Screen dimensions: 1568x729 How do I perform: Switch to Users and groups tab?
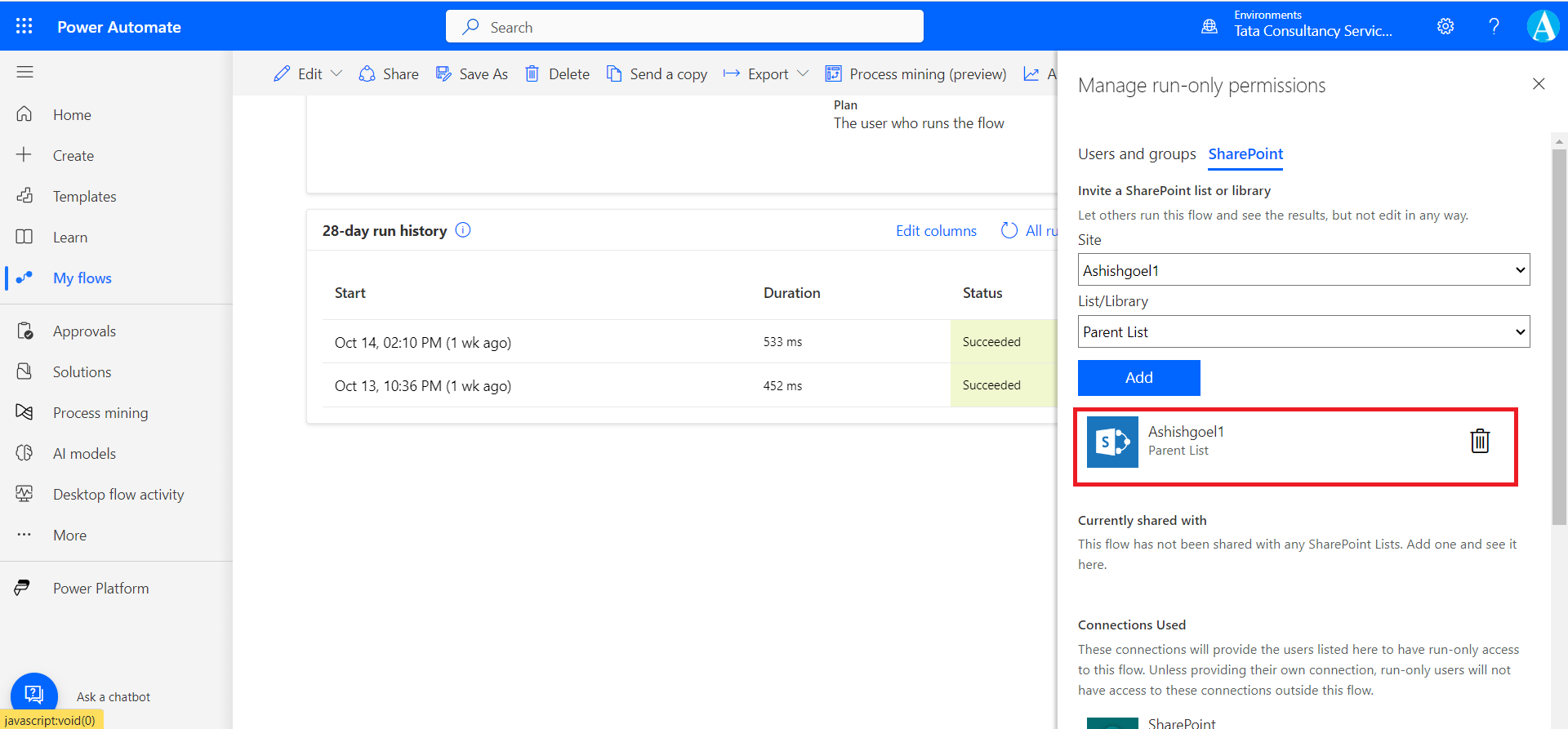coord(1136,154)
